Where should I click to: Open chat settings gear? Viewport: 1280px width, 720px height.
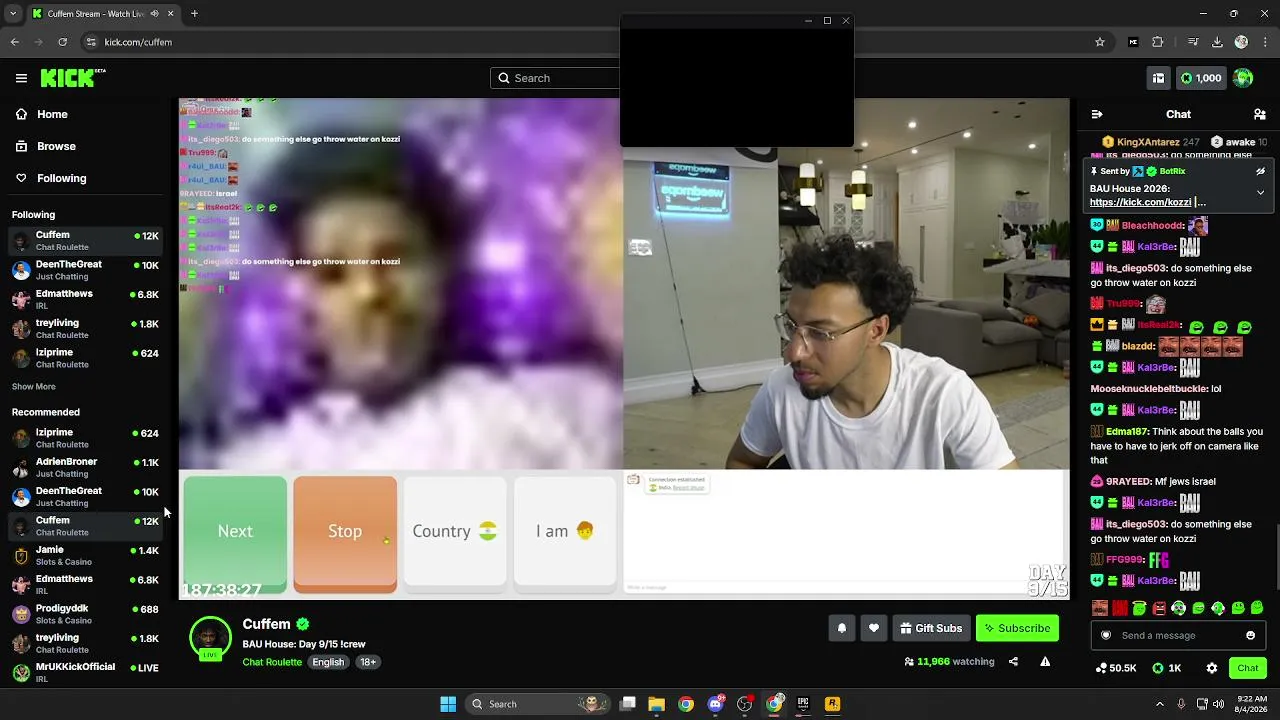1212,668
